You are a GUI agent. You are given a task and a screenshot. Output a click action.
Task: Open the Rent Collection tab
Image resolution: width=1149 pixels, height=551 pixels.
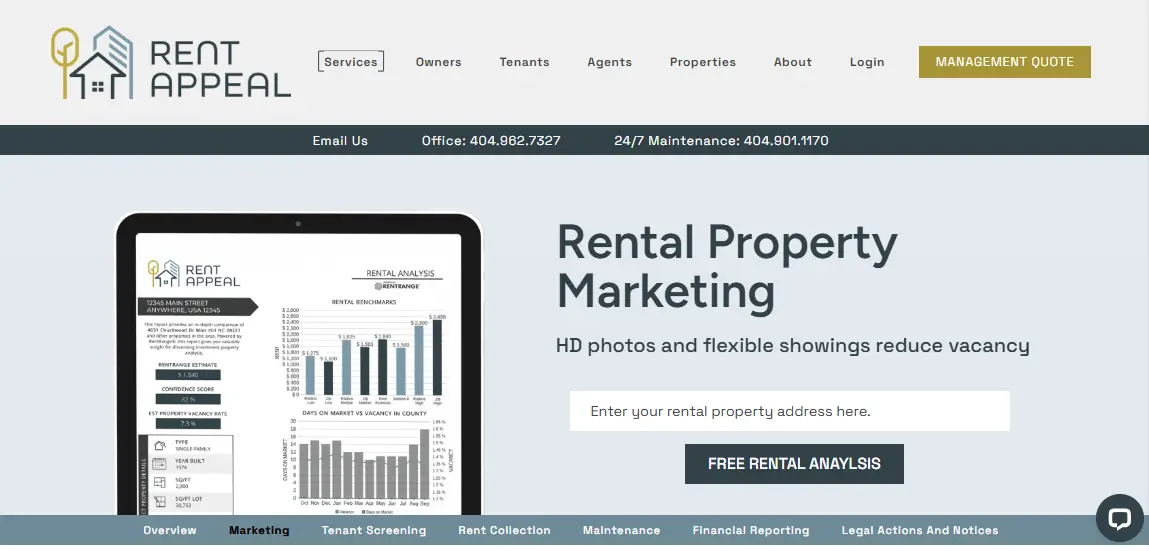coord(504,531)
